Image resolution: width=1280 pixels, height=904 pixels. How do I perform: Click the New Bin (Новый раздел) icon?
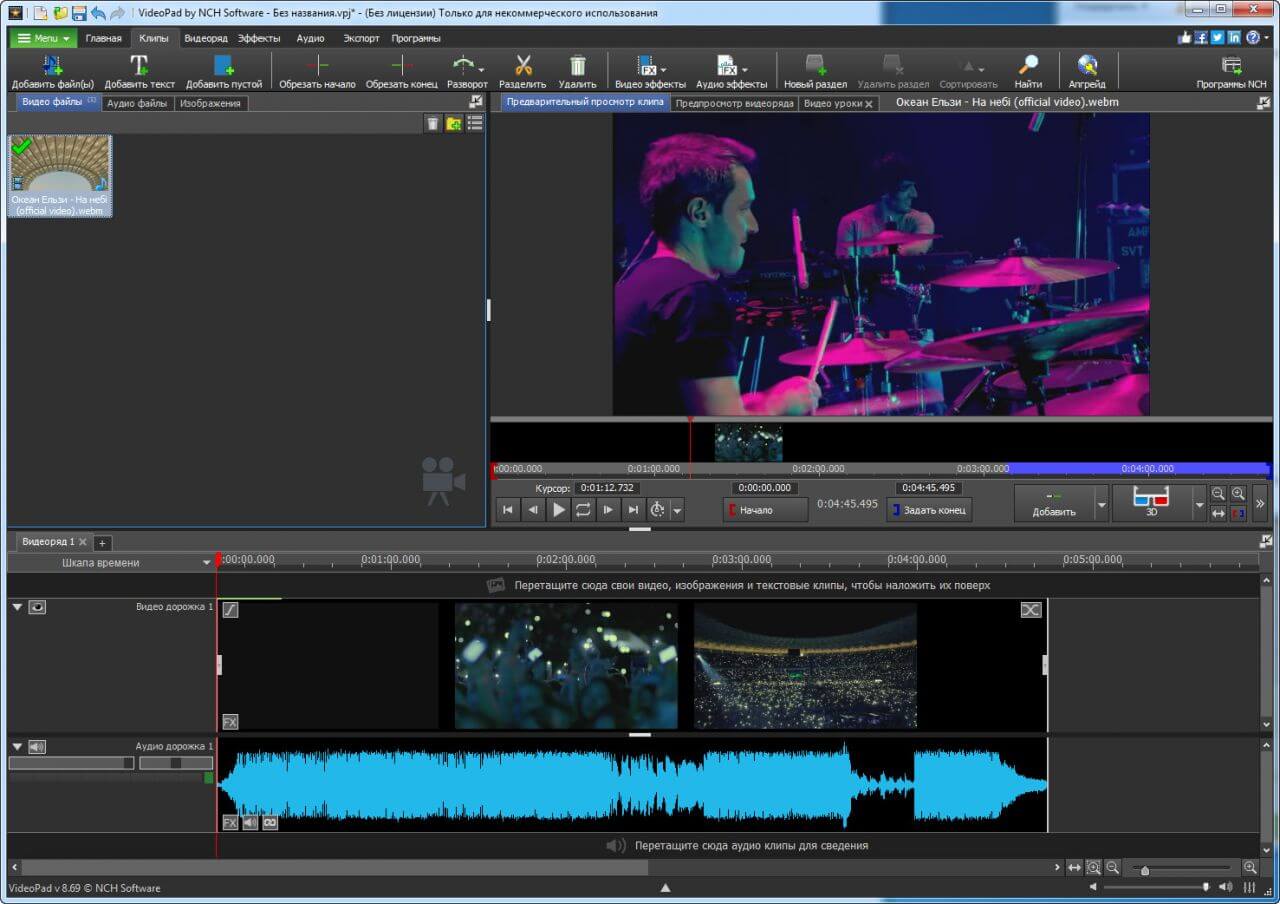(815, 66)
